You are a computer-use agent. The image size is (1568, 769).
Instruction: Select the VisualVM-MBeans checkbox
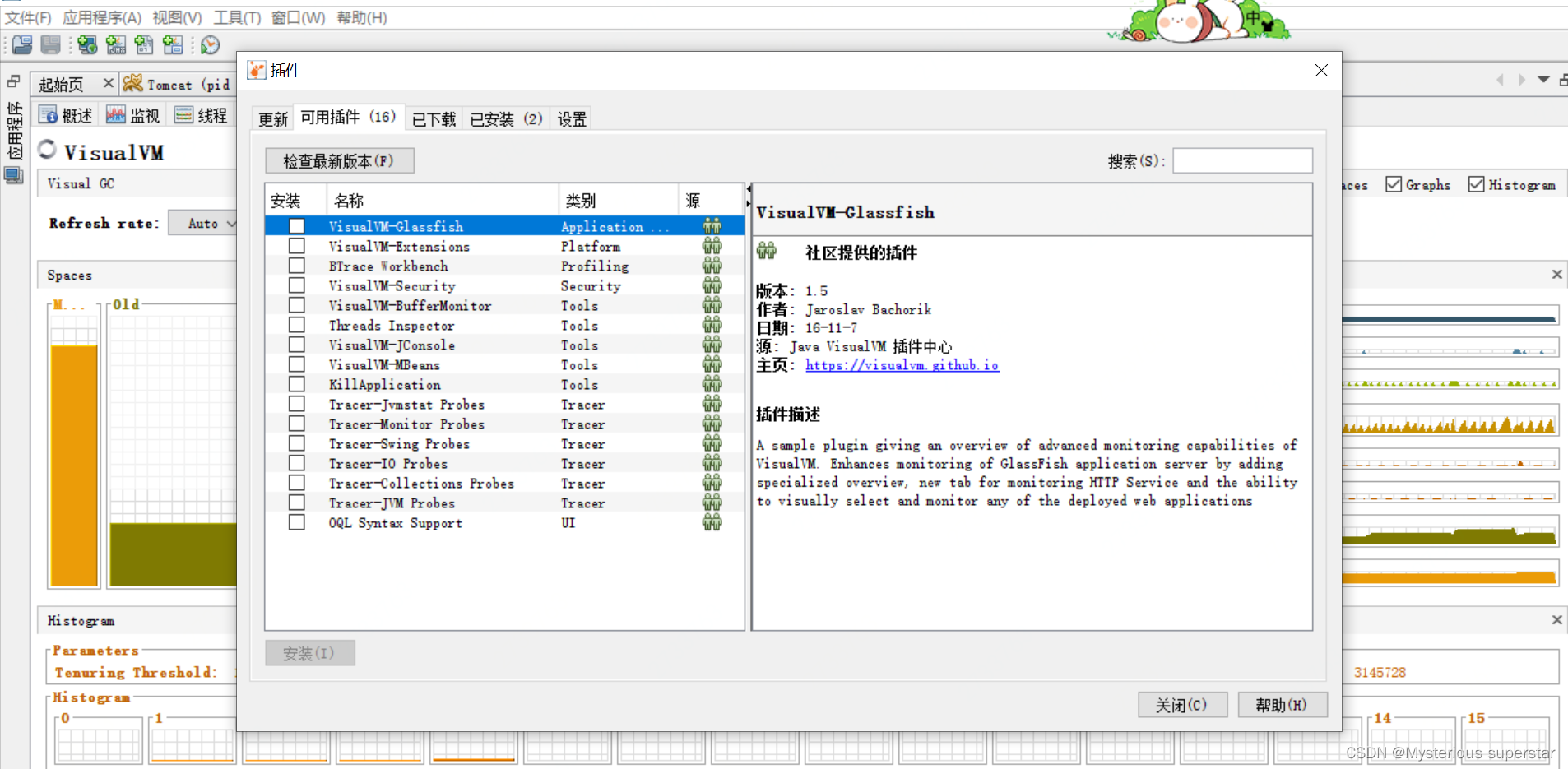coord(297,364)
